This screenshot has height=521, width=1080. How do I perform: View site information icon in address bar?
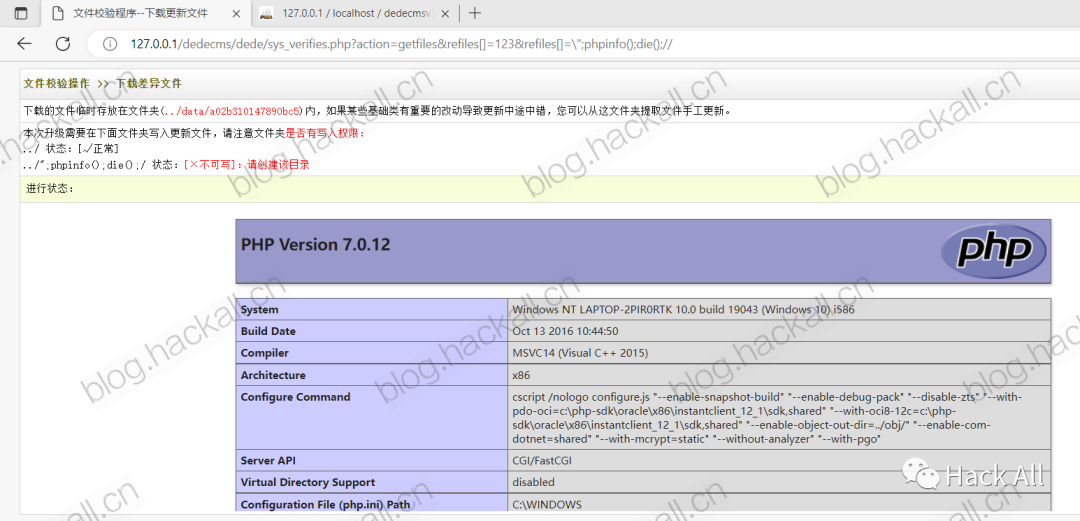(x=110, y=44)
